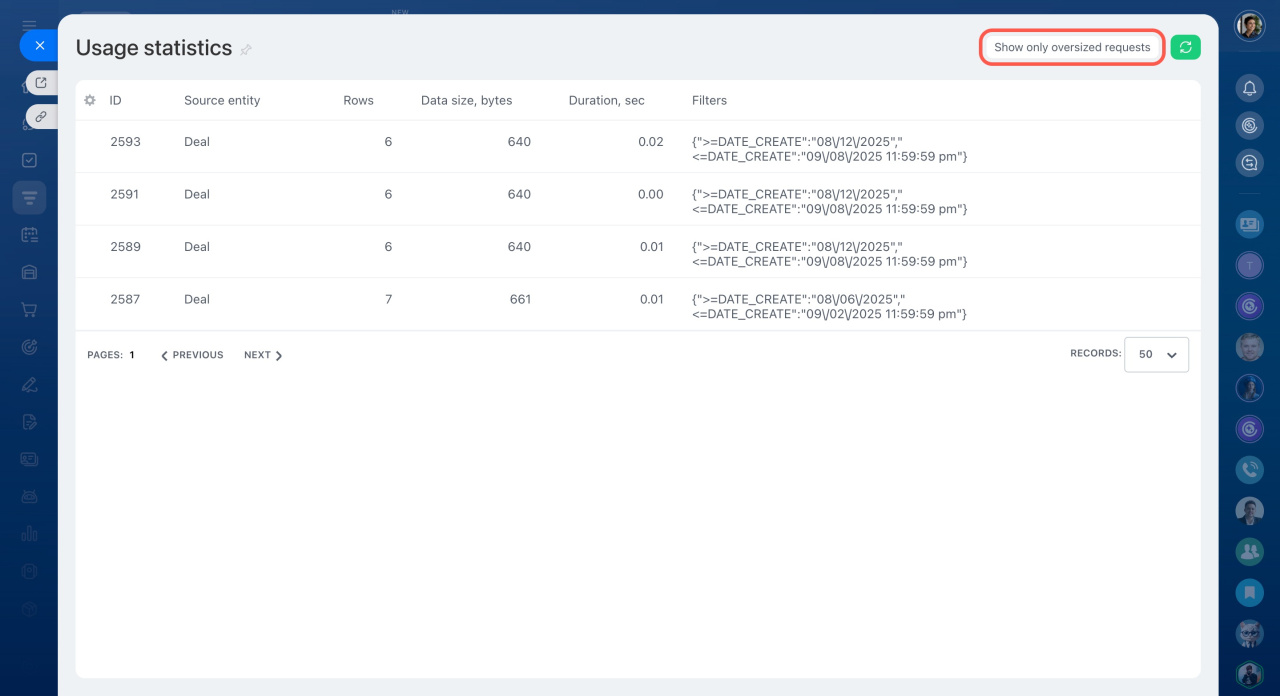Pin the Usage statistics page

246,50
